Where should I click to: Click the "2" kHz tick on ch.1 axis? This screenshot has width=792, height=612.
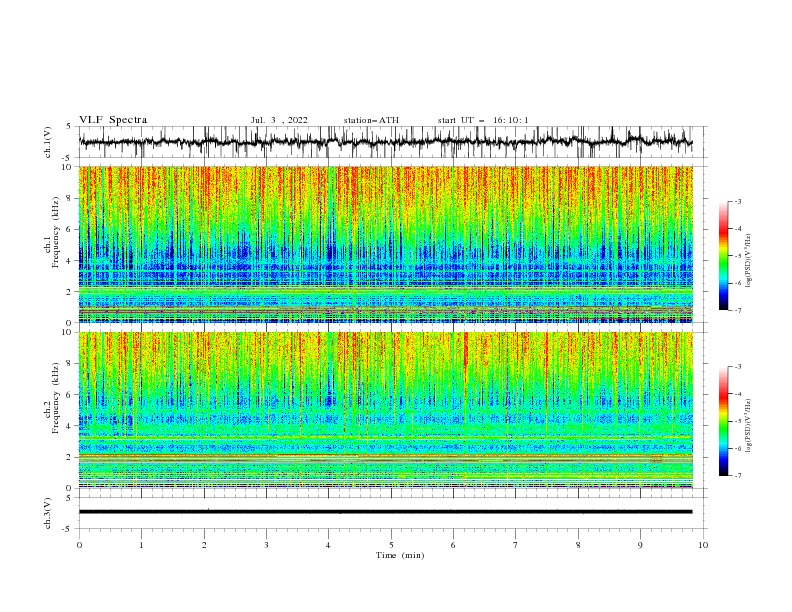(x=69, y=291)
